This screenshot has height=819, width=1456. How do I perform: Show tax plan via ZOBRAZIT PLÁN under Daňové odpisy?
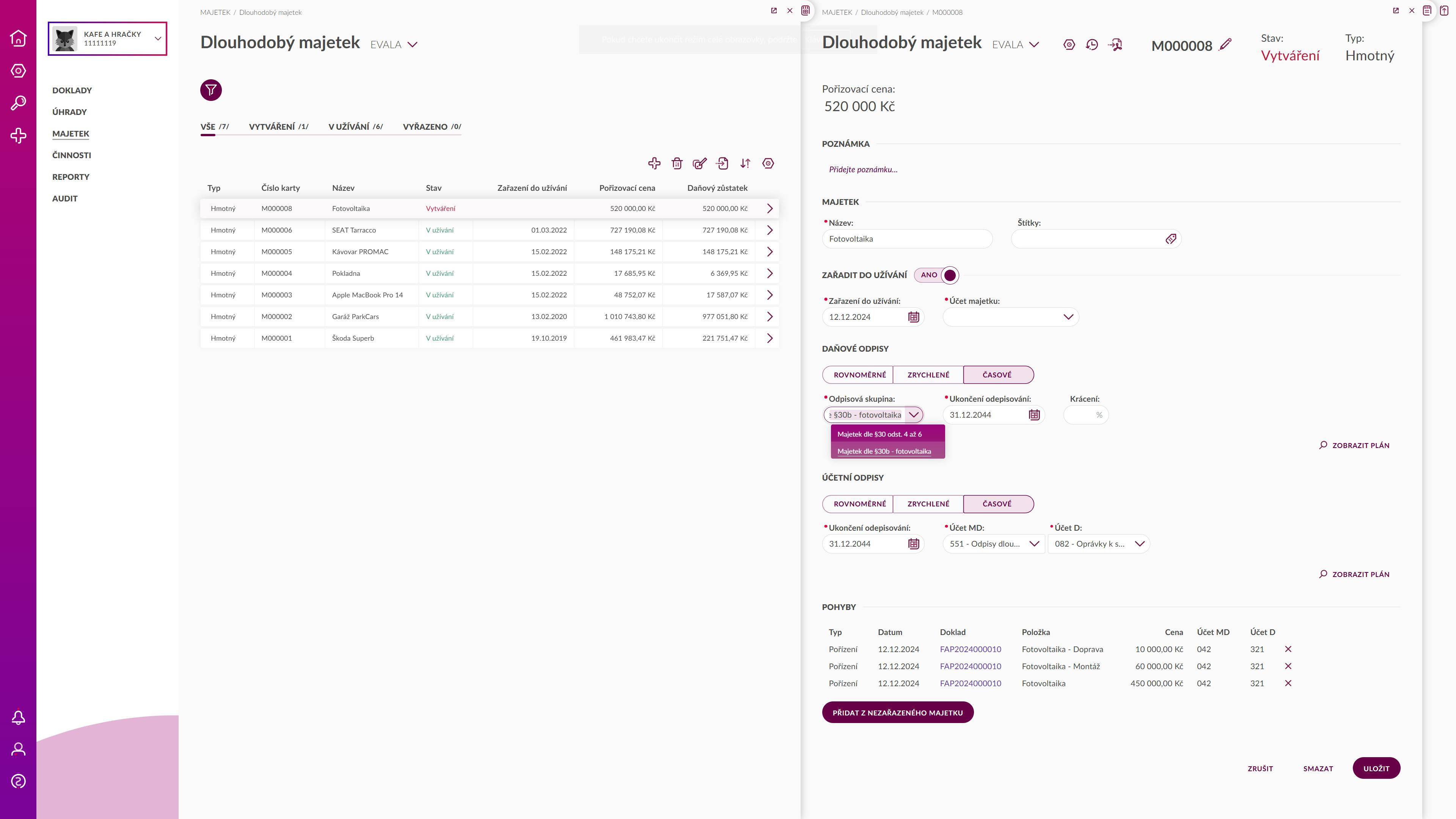(1354, 445)
